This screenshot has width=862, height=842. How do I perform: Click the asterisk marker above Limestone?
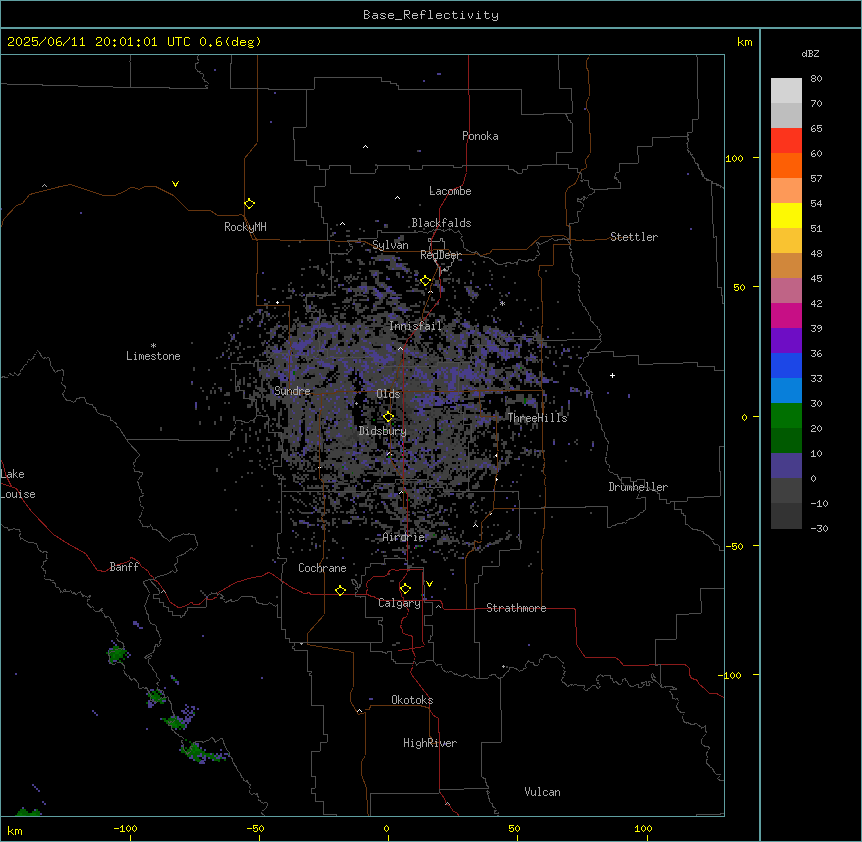click(153, 346)
